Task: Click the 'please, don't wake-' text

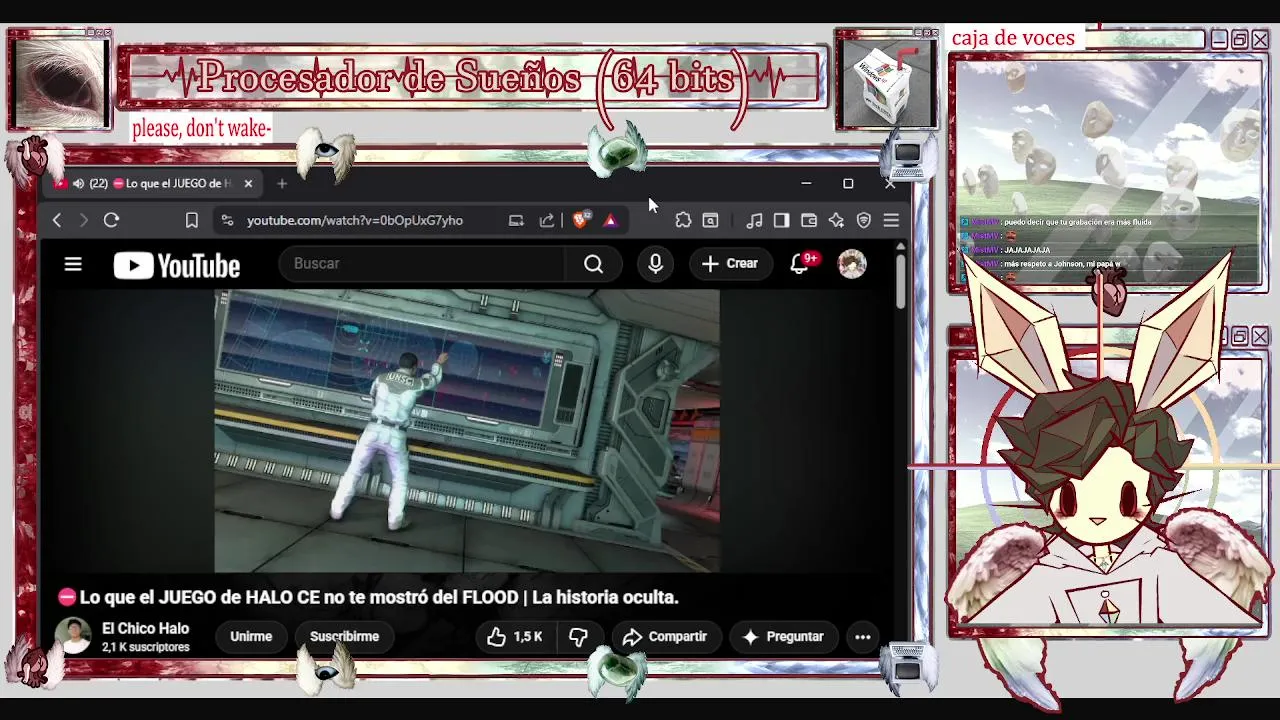Action: [x=202, y=129]
